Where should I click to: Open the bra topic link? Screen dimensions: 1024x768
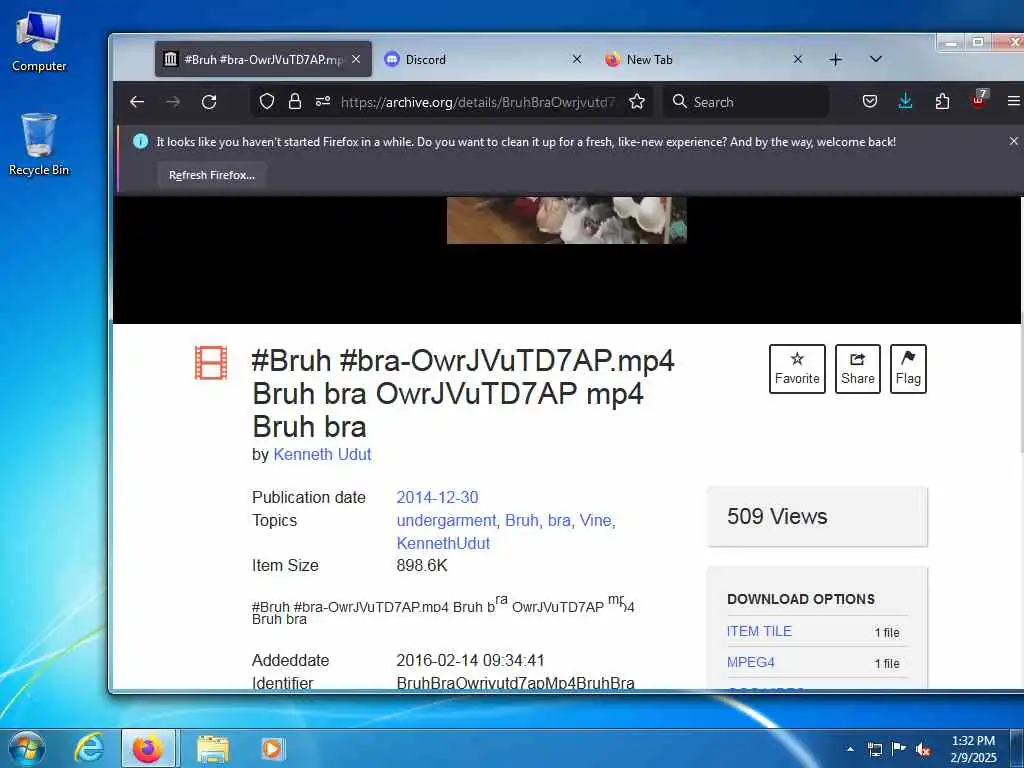pos(559,520)
